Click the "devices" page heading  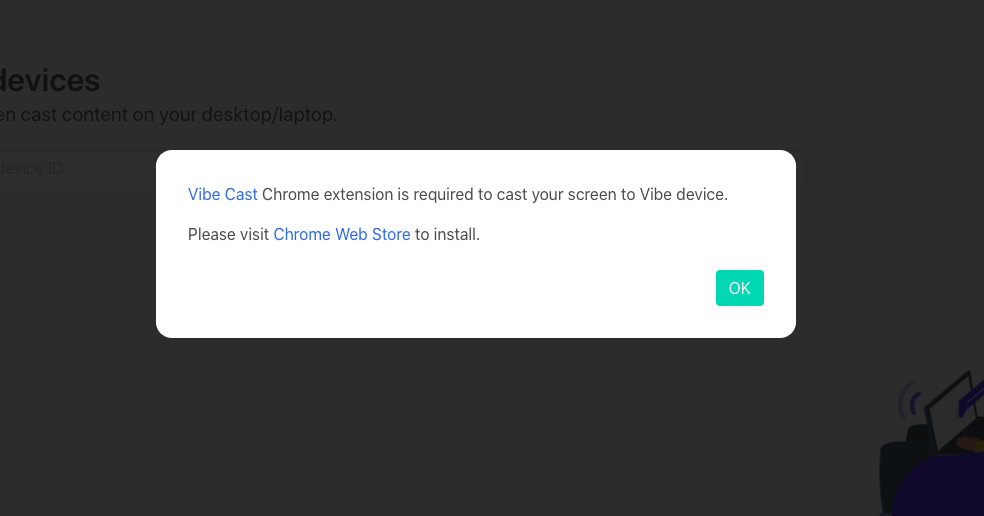(x=50, y=80)
